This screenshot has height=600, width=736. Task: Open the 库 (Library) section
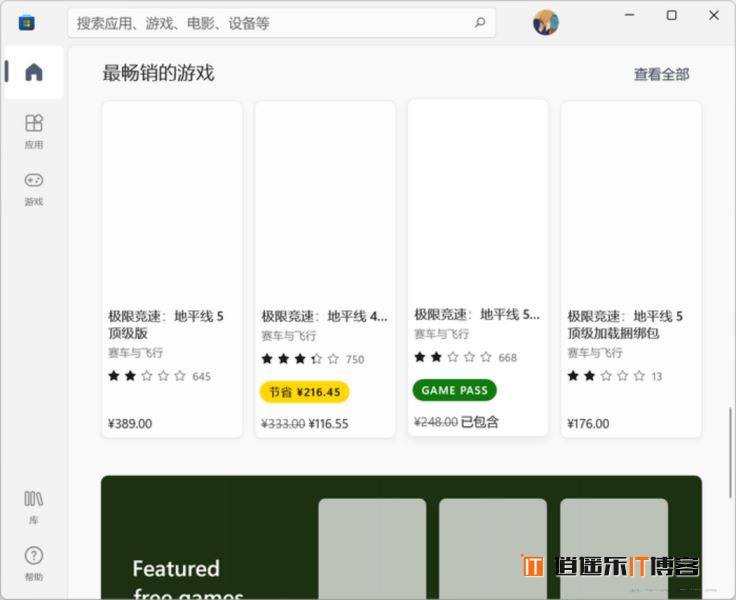34,507
